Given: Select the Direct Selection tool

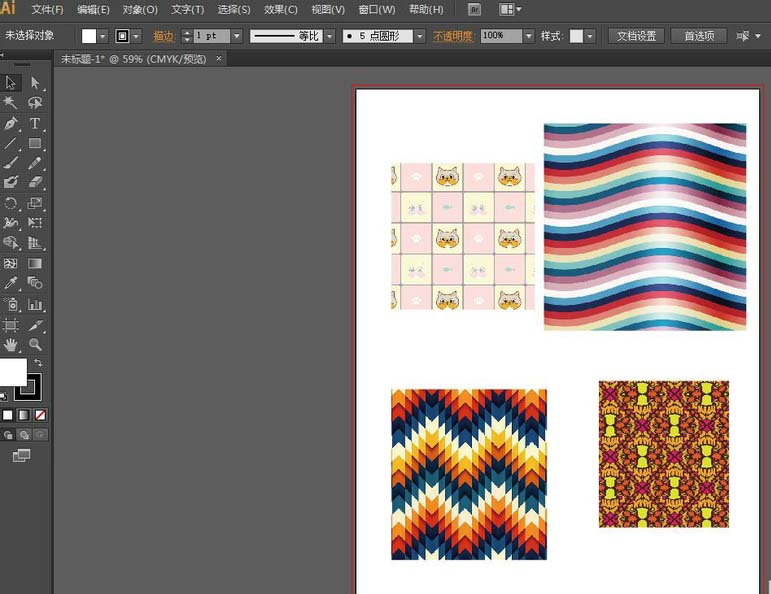Looking at the screenshot, I should [35, 83].
